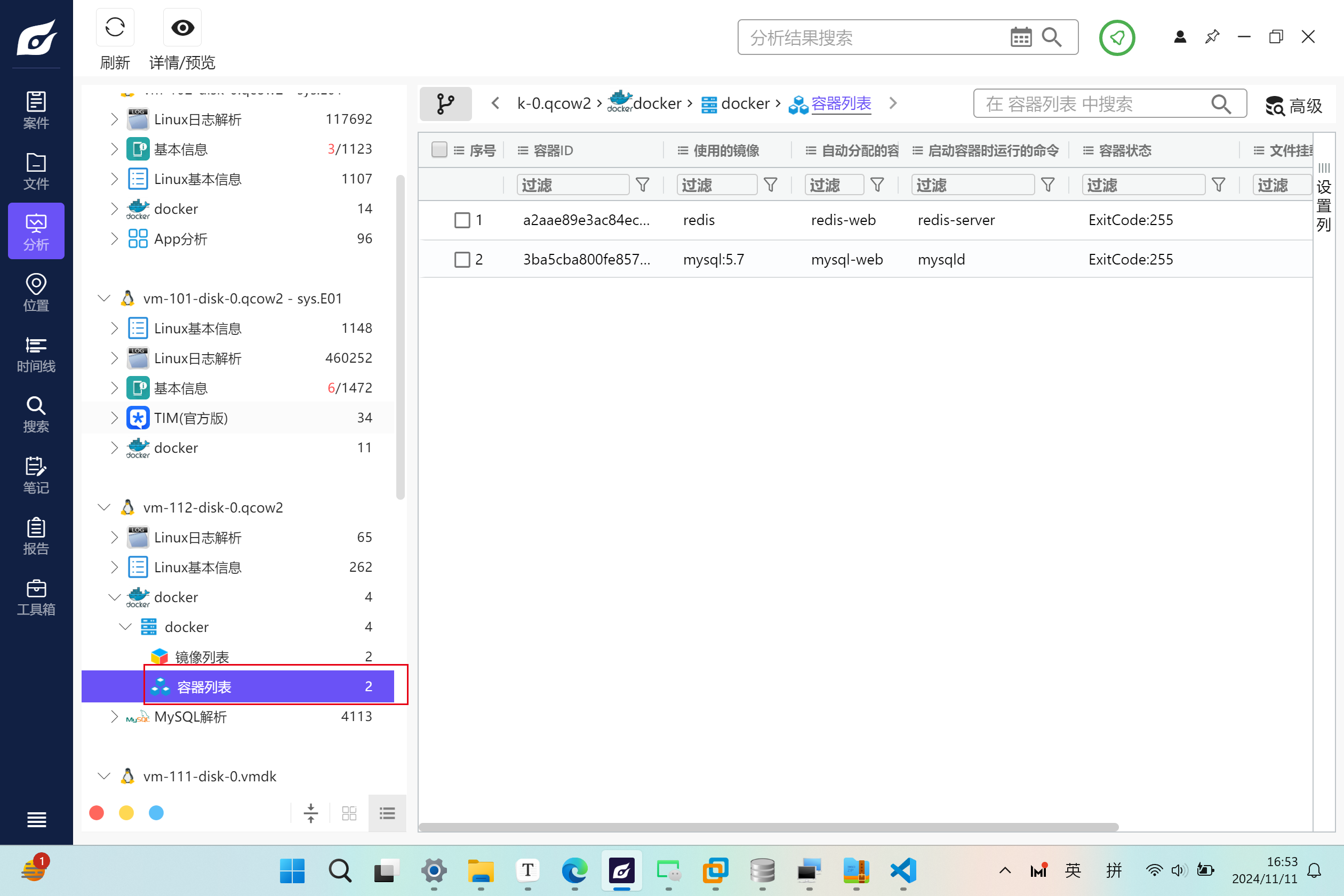Select the 容器列表 tree item

[238, 686]
